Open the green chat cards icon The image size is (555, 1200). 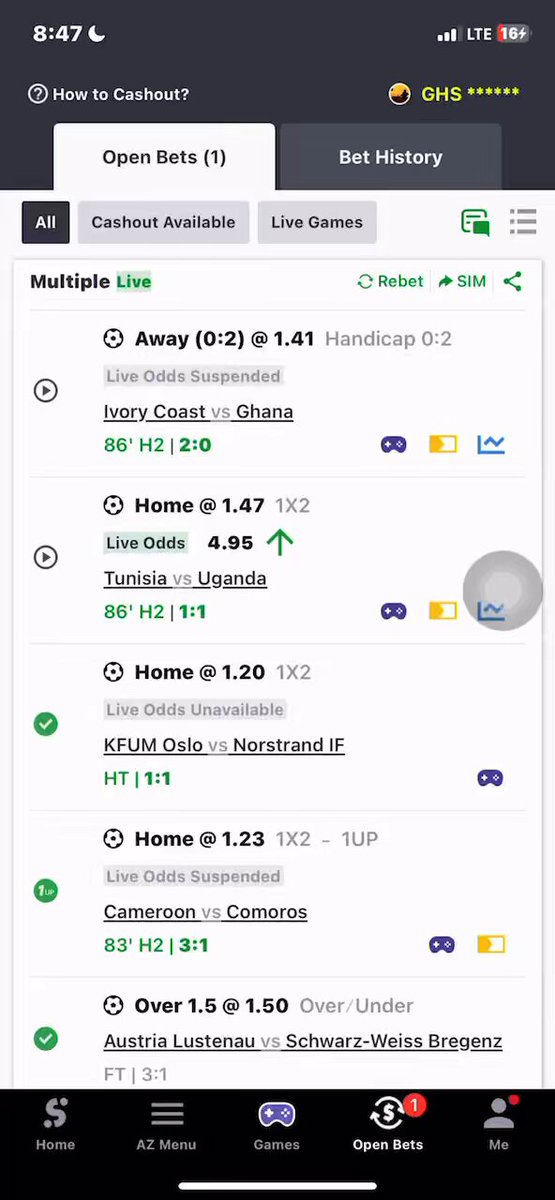[x=475, y=222]
